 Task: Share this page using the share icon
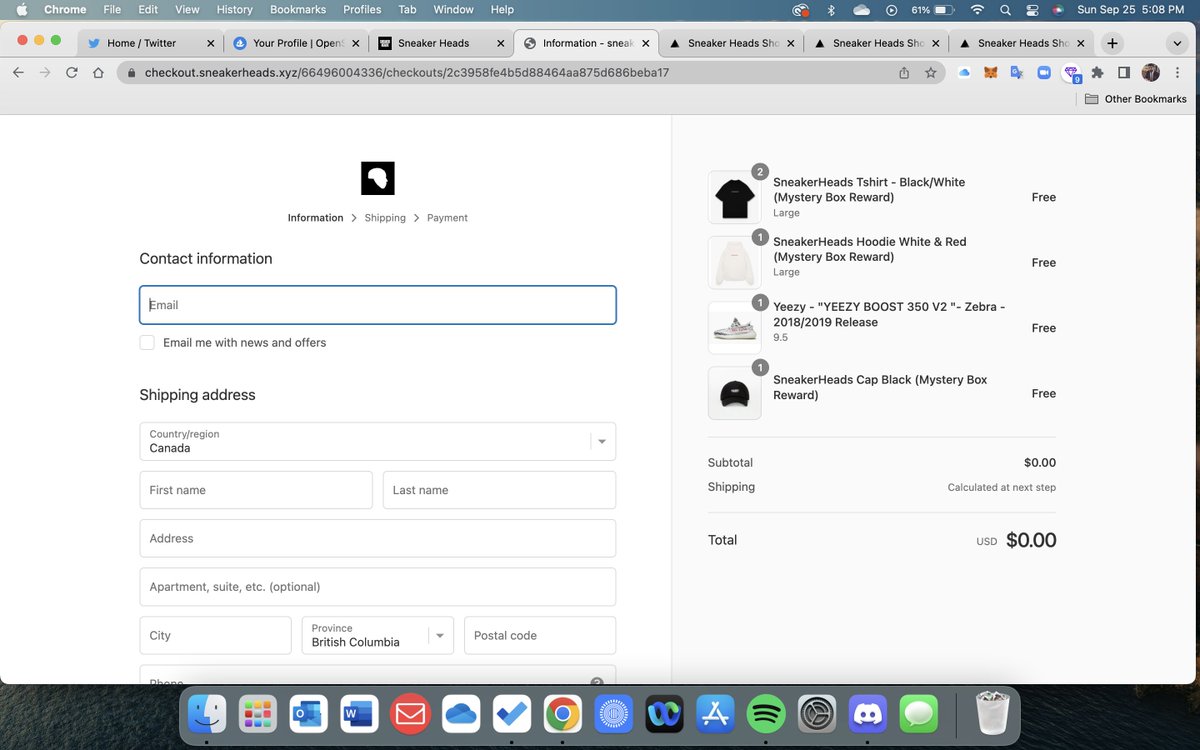(904, 73)
